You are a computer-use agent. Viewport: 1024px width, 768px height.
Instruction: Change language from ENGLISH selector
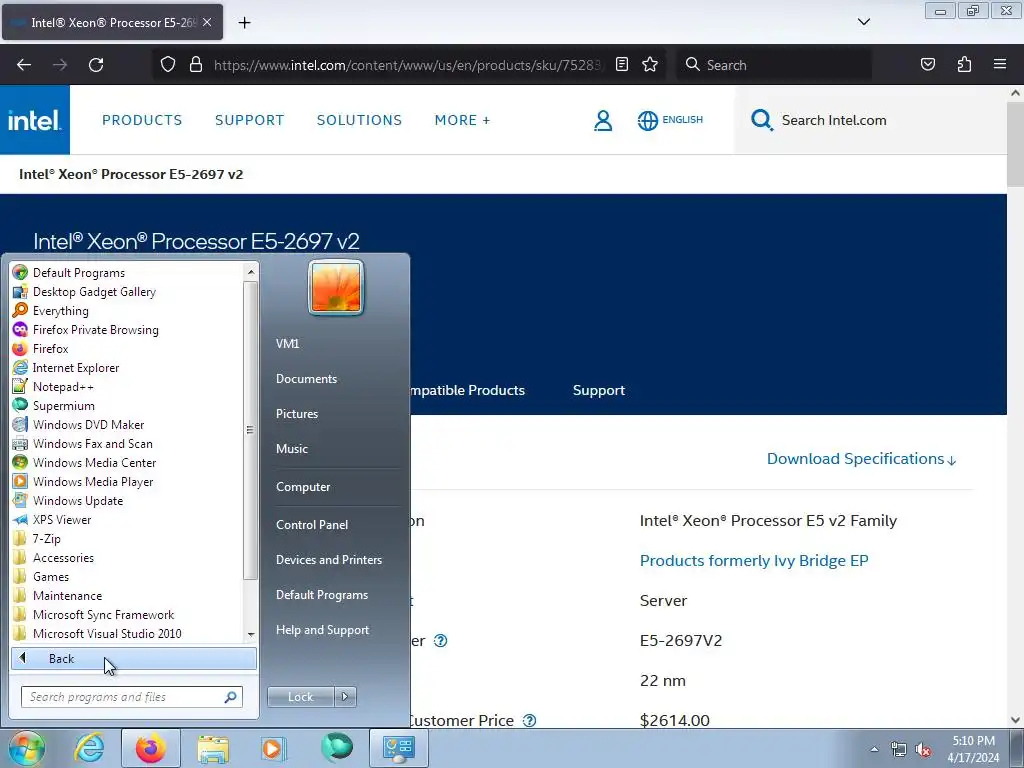(670, 120)
